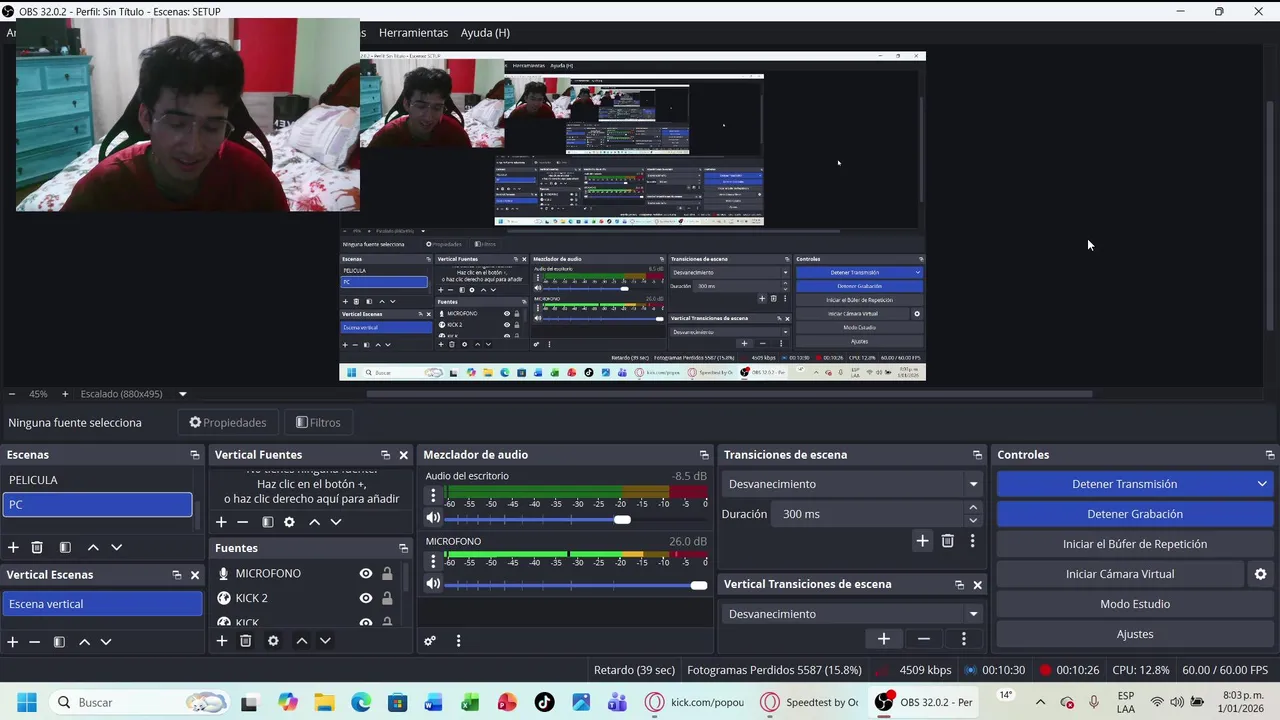Click Iniciar el Búfer de Repetición
Viewport: 1280px width, 720px height.
coord(1134,544)
